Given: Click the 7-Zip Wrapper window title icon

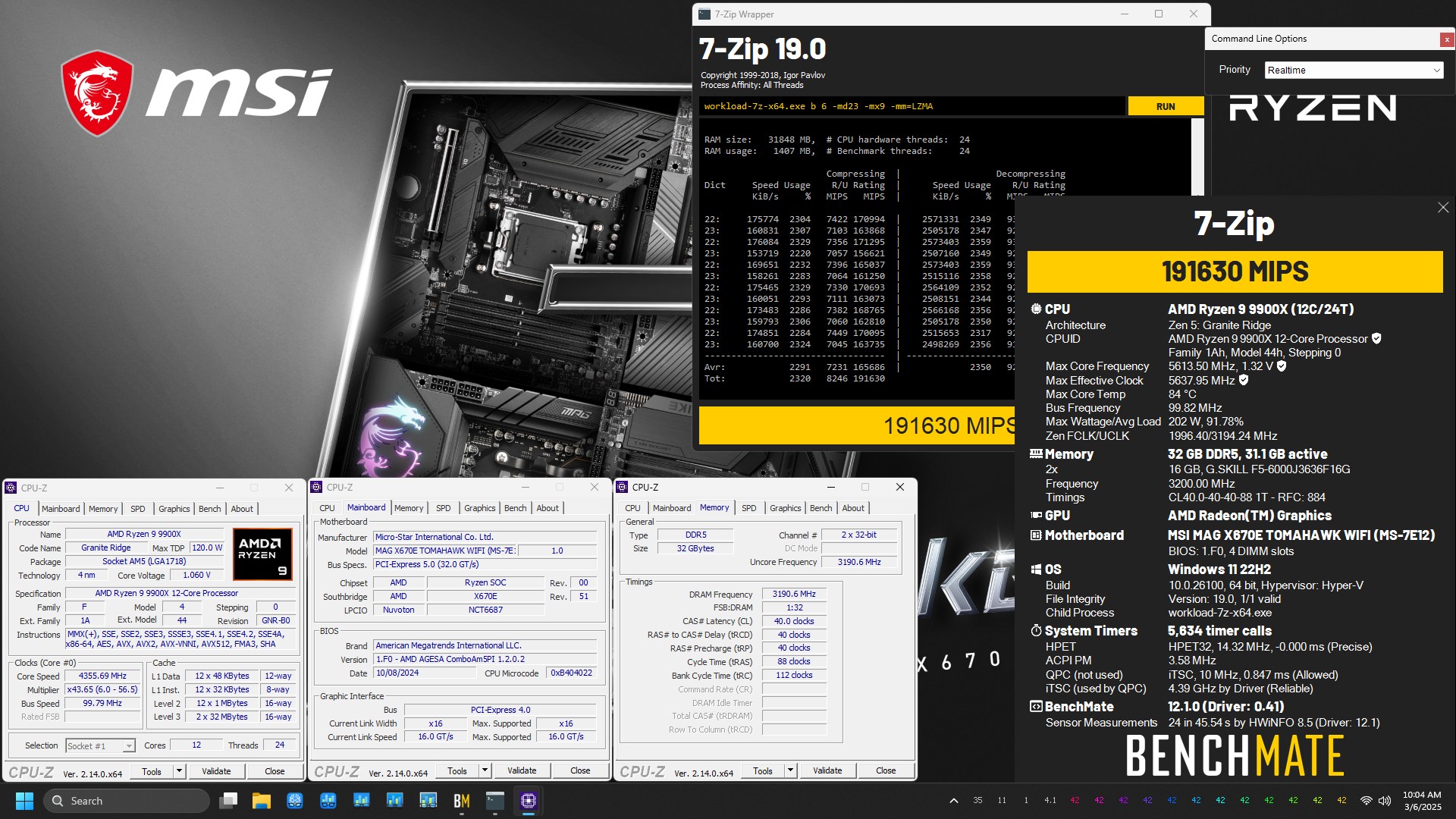Looking at the screenshot, I should [704, 14].
